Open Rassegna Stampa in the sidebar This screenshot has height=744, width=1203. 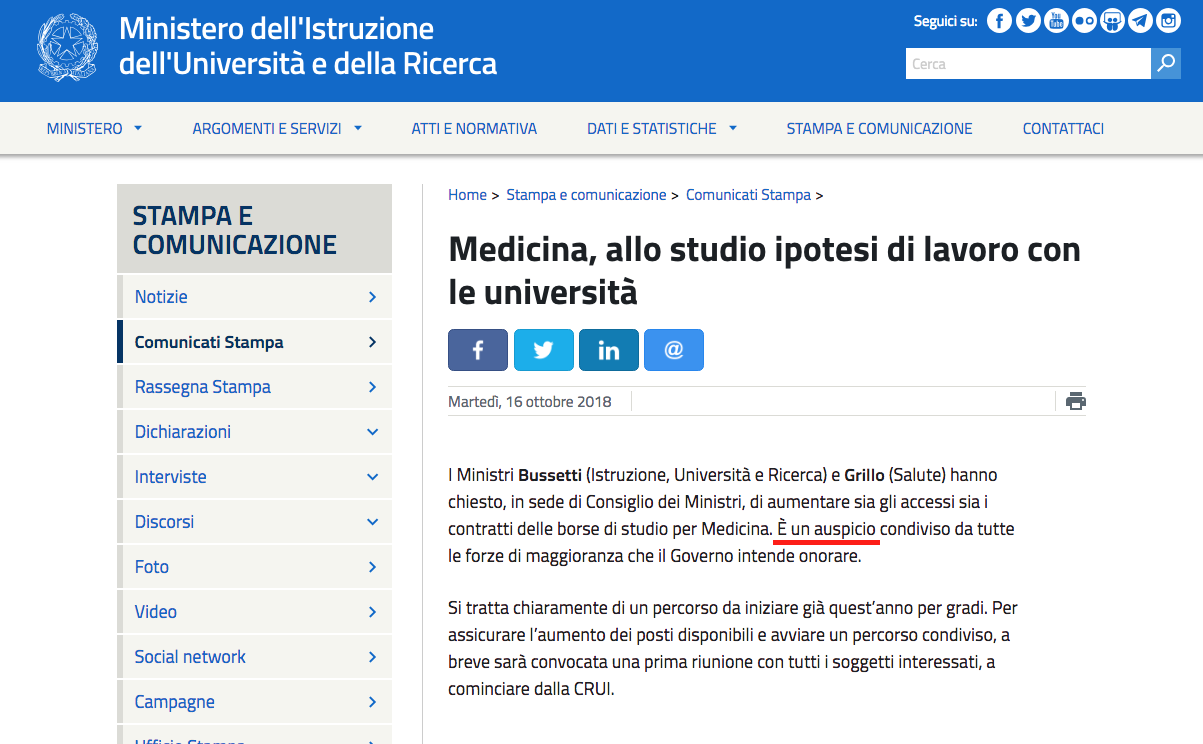tap(203, 387)
